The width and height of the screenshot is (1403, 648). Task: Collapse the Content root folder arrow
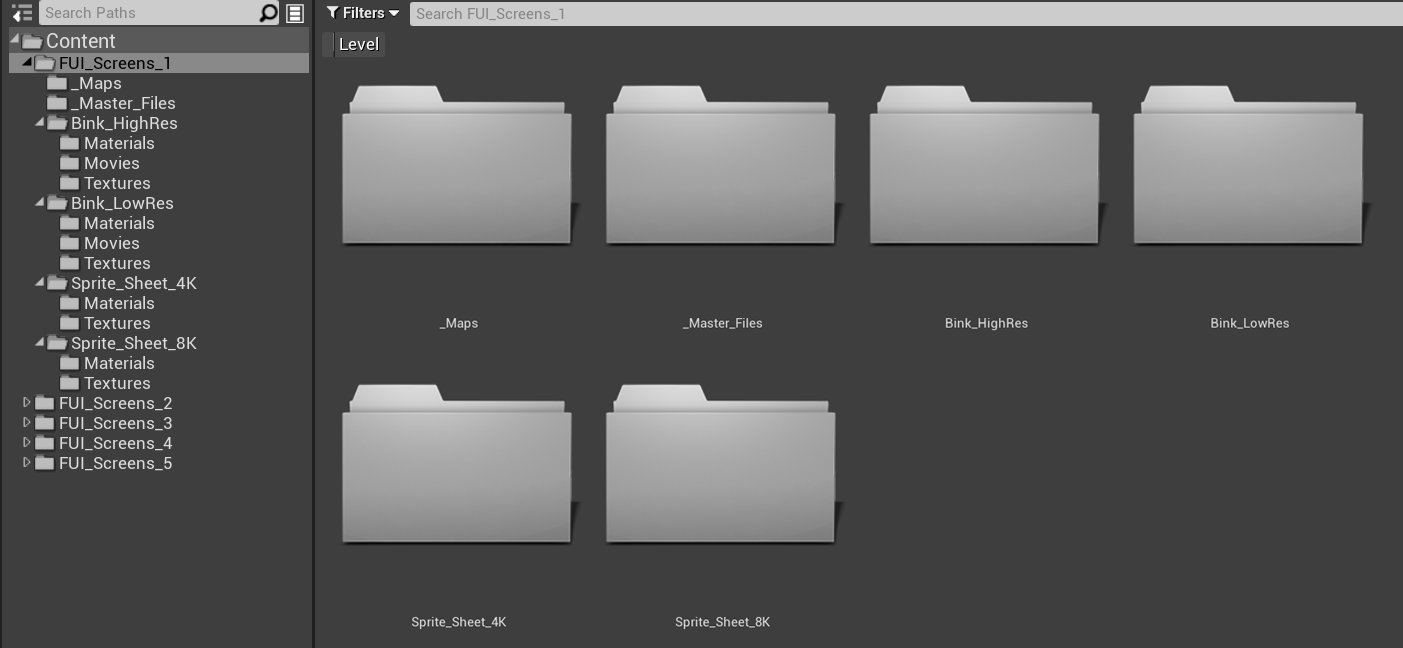tap(15, 40)
